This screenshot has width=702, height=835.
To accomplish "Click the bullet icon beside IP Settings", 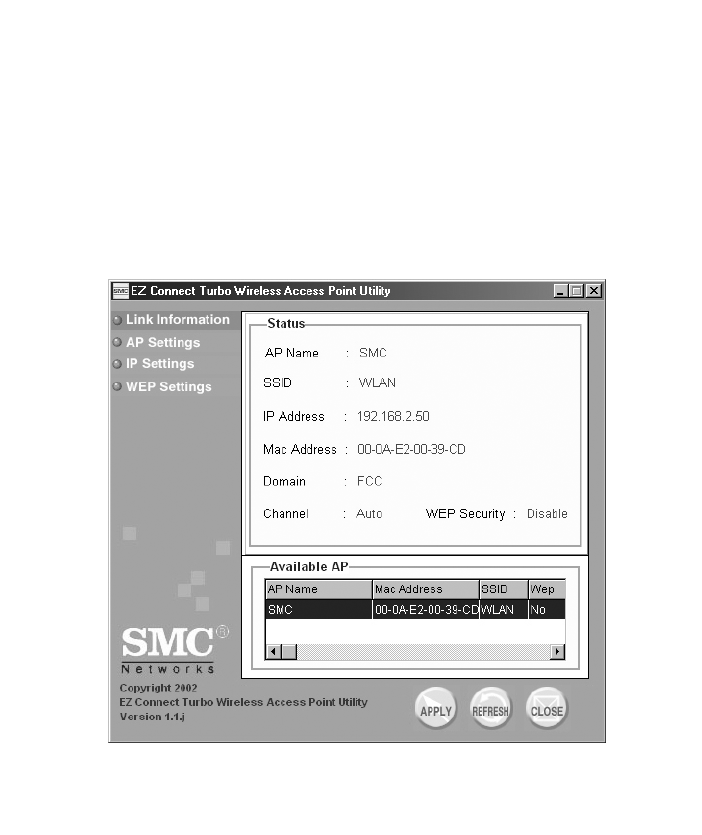I will (117, 364).
